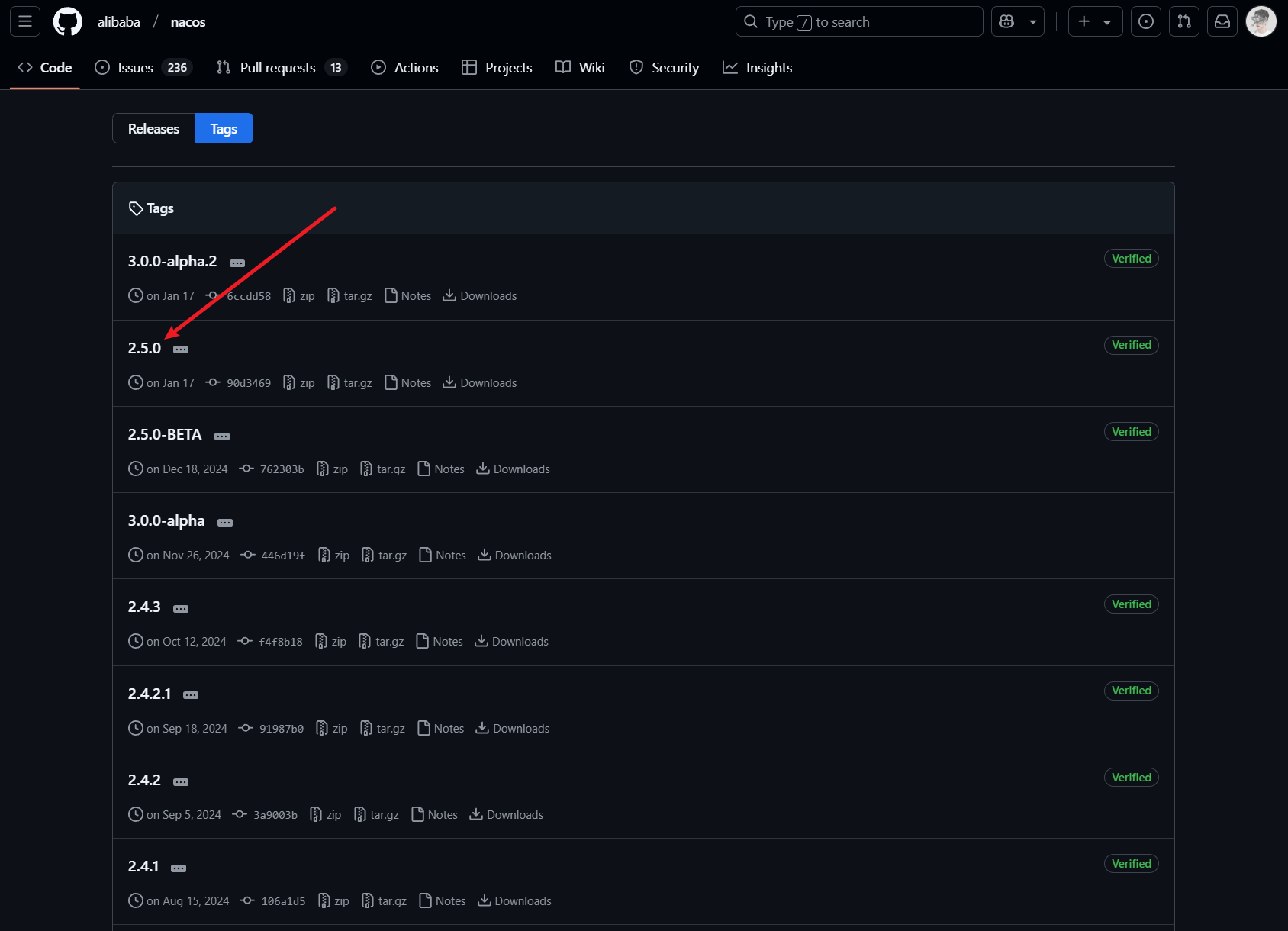Viewport: 1288px width, 931px height.
Task: Open Downloads arrow icon for 3.0.0-alpha
Action: pos(485,555)
